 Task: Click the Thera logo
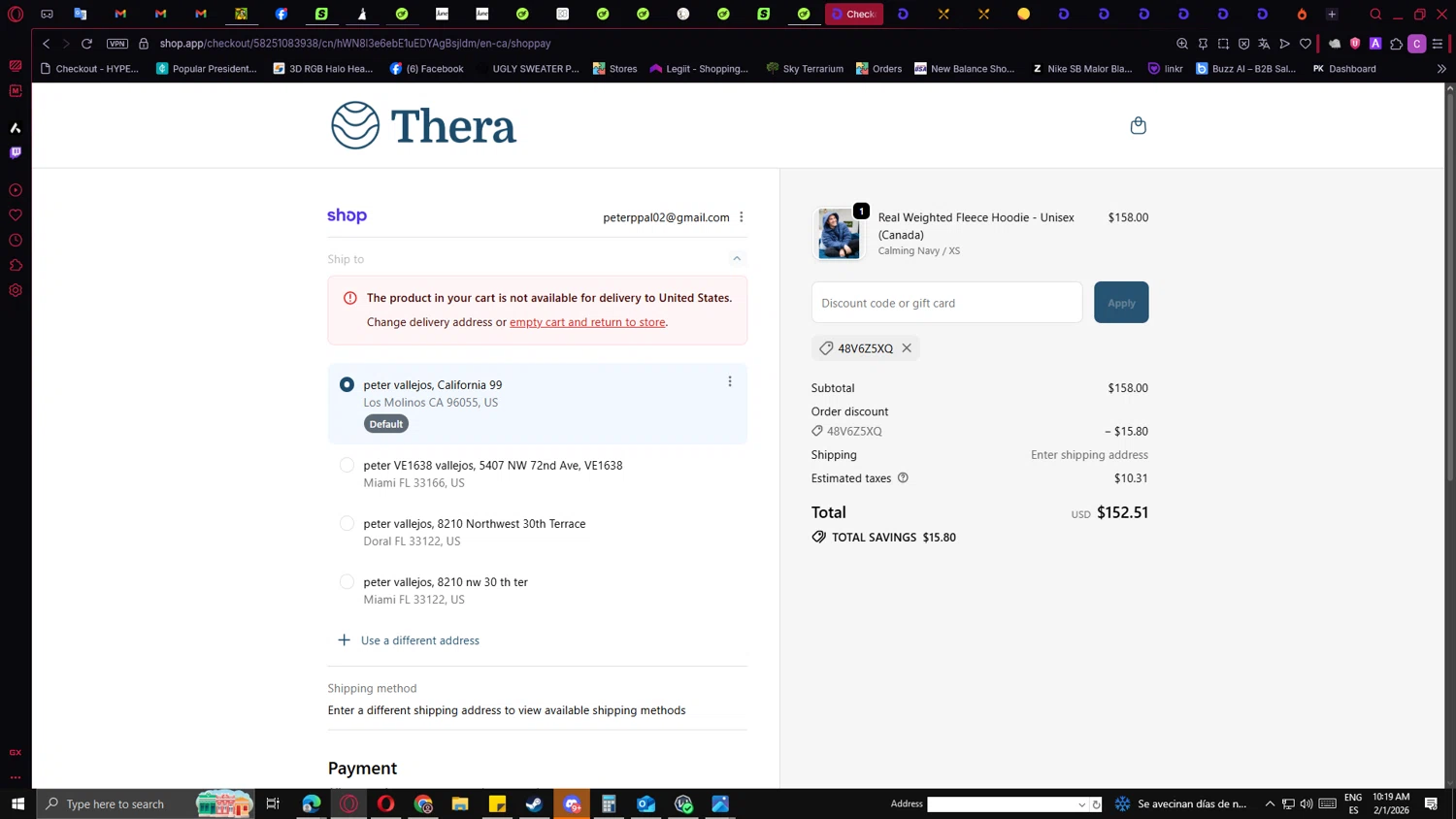point(423,125)
